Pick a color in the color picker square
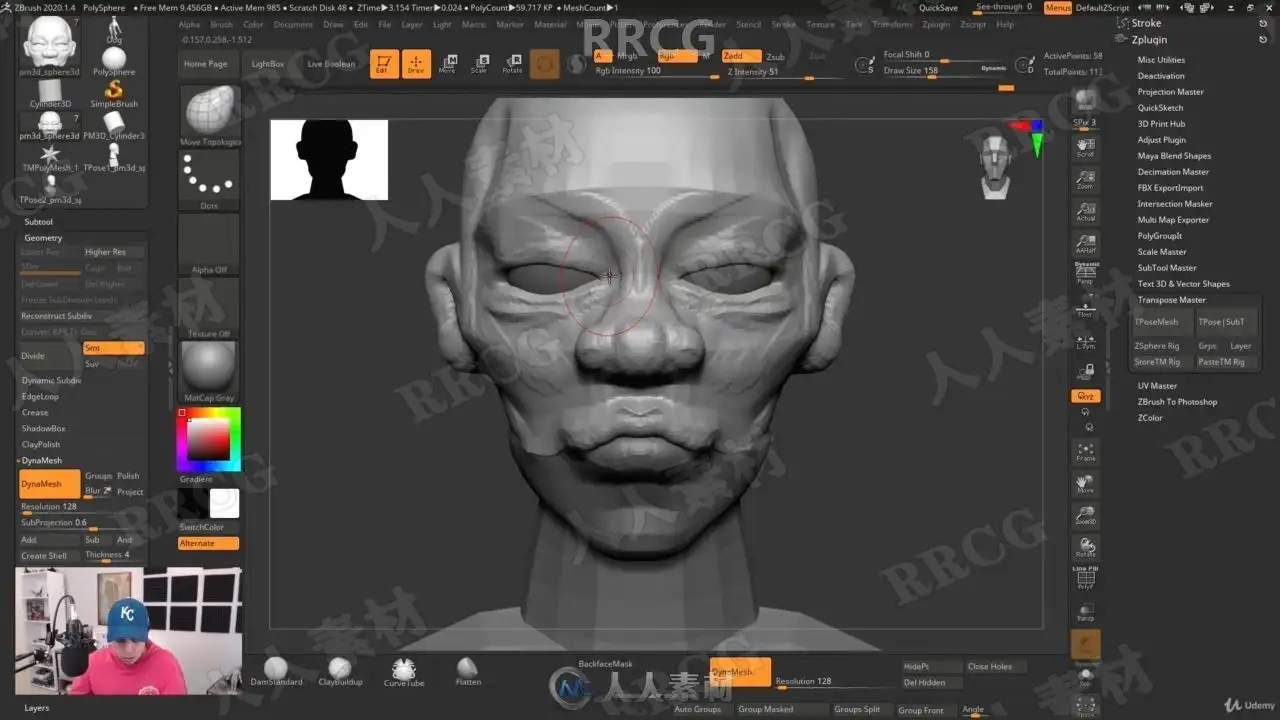Viewport: 1280px width, 720px height. click(x=208, y=438)
